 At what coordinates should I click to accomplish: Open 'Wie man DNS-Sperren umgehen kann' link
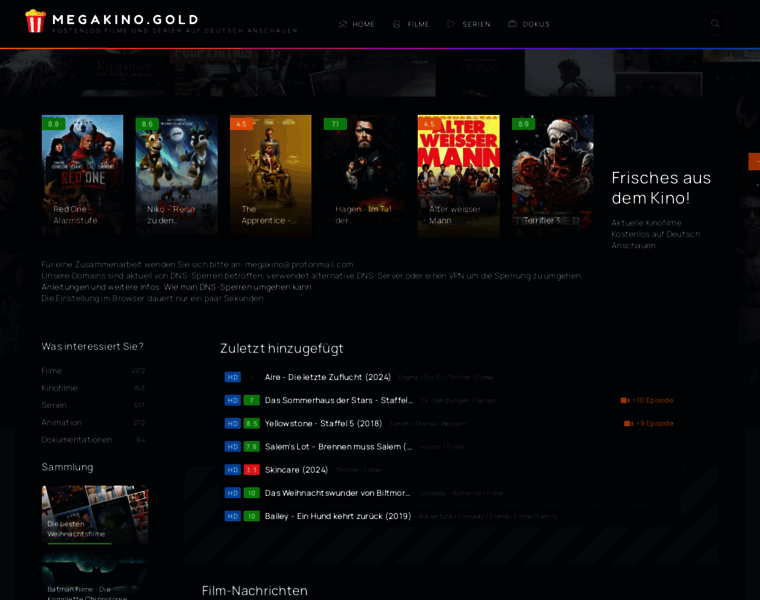238,287
